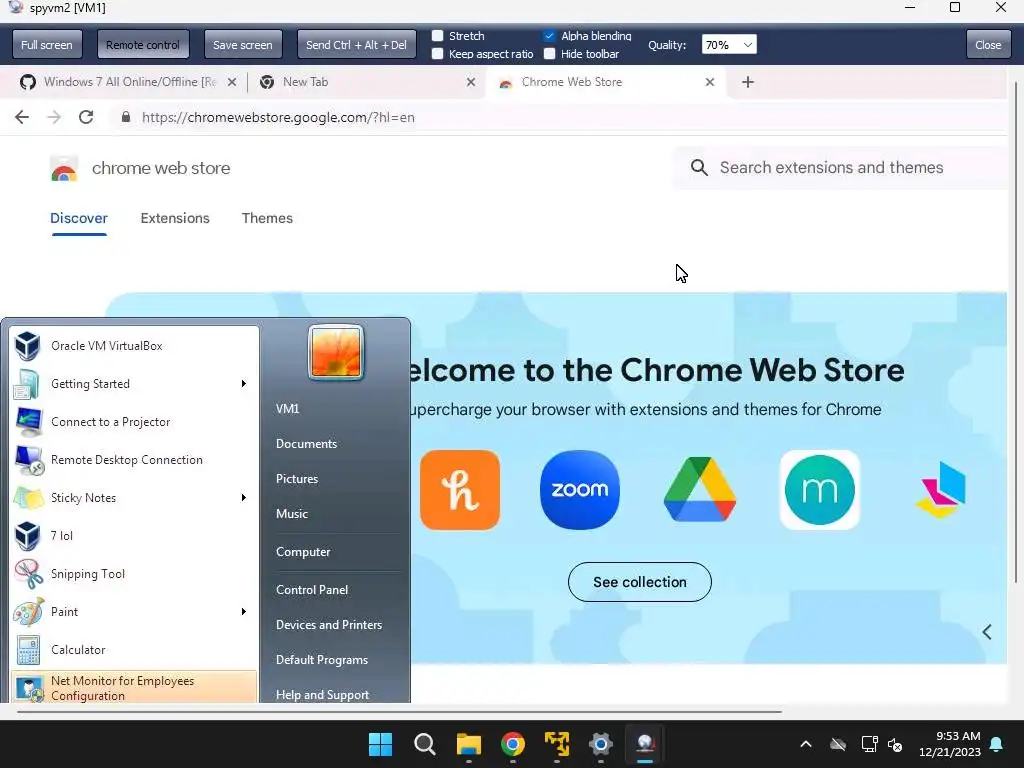Check the Hide toolbar checkbox
Viewport: 1024px width, 768px height.
pos(549,54)
